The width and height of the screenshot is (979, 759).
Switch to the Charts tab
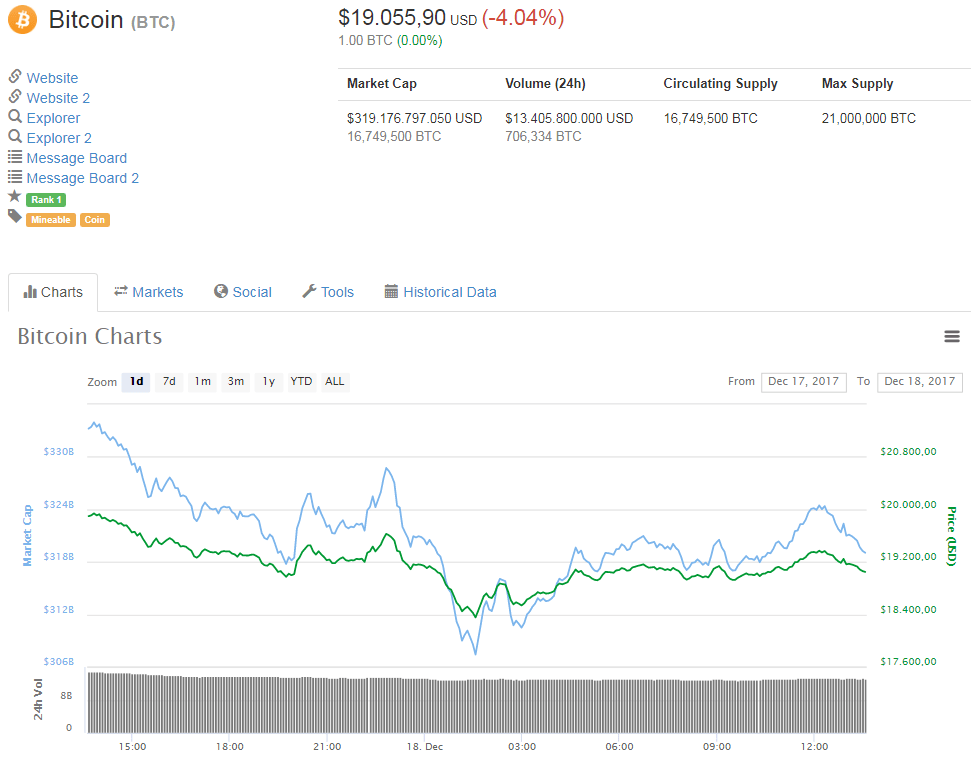pyautogui.click(x=53, y=292)
